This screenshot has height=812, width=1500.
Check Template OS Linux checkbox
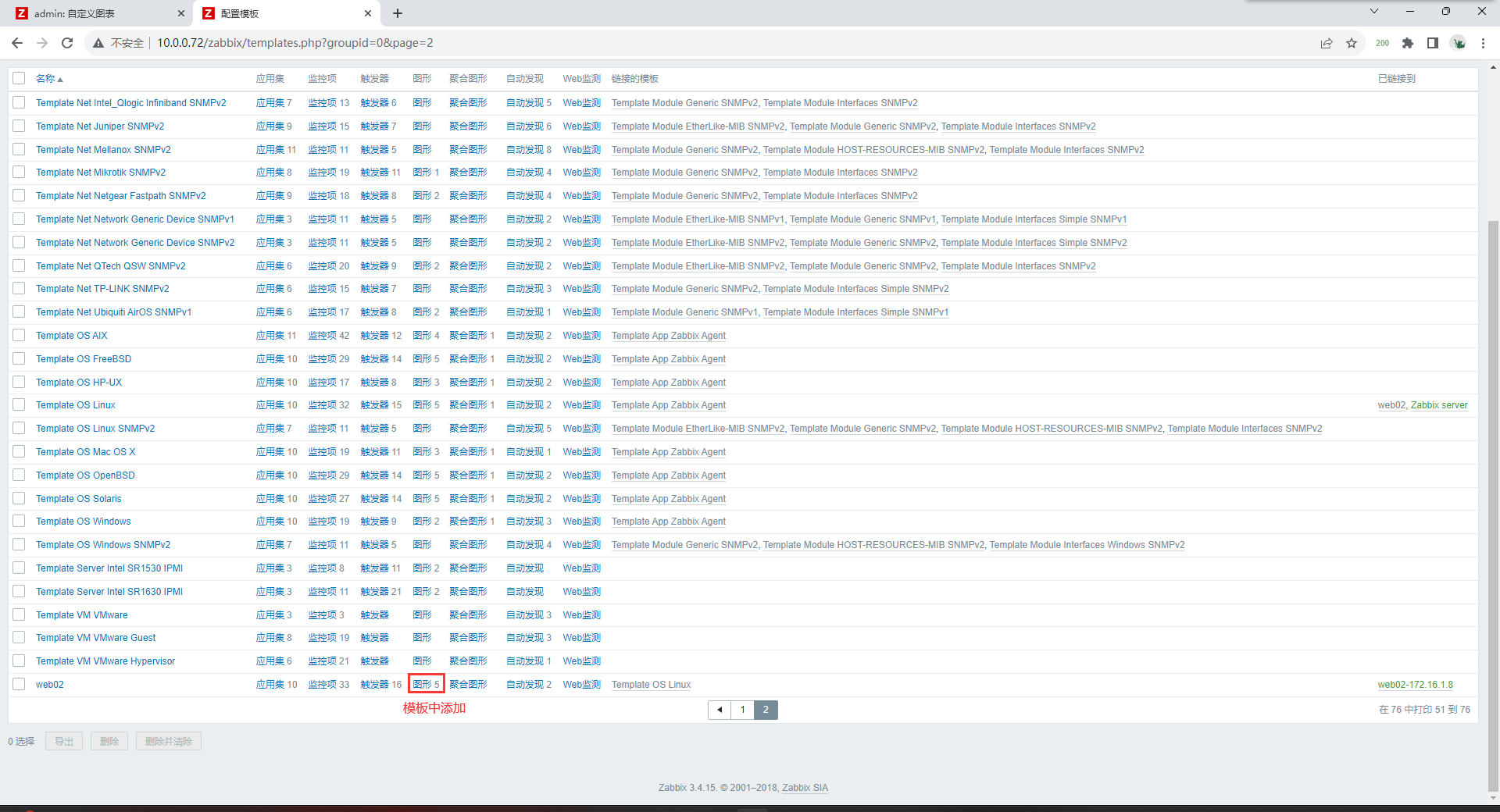click(19, 404)
